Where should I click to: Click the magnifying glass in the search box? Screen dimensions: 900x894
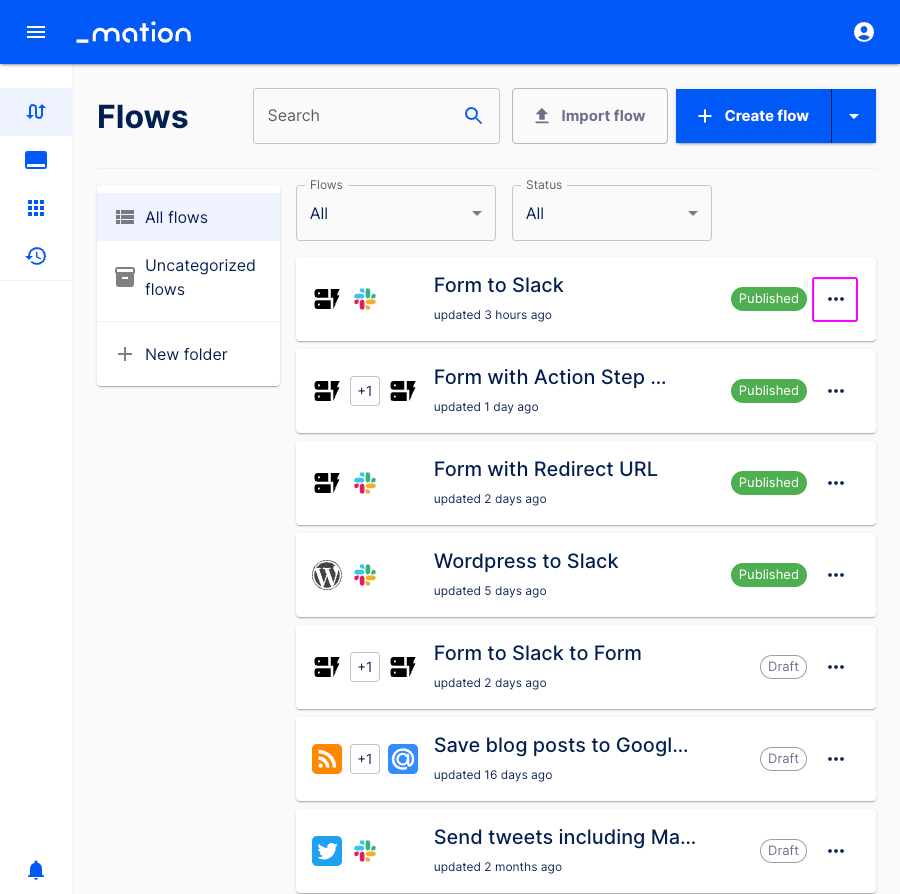pyautogui.click(x=473, y=115)
